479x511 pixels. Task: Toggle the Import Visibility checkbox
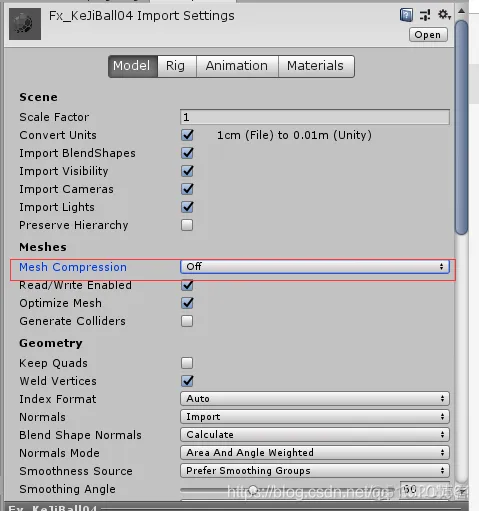coord(187,171)
